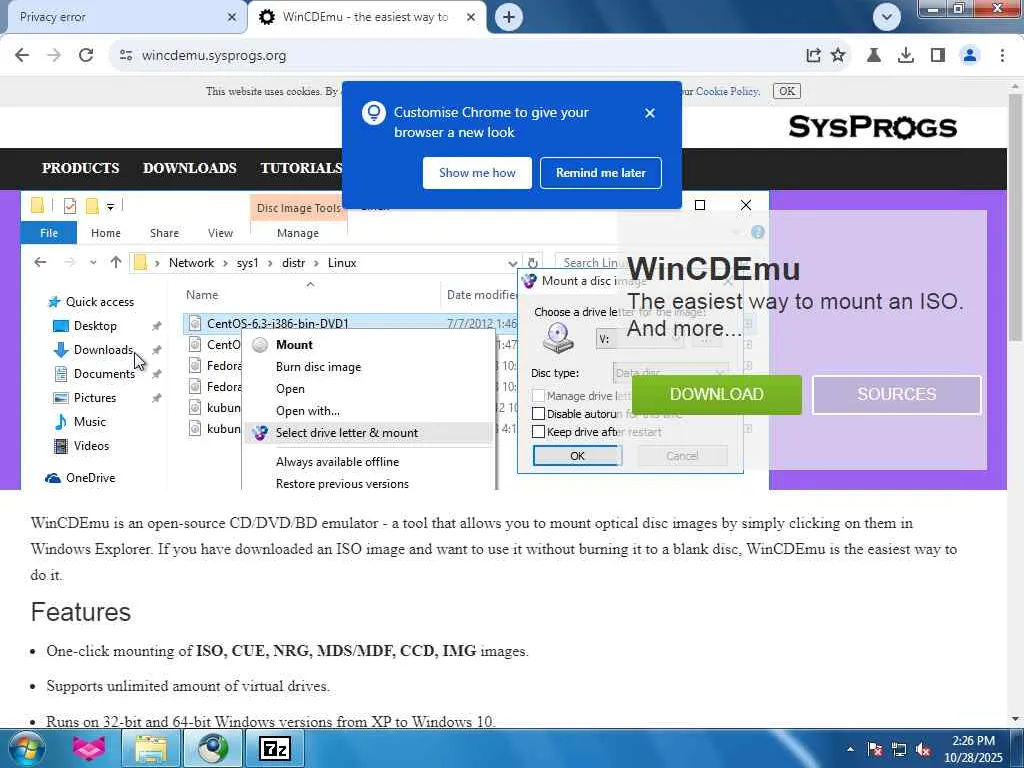Close the Privacy error tab
The height and width of the screenshot is (768, 1024).
(x=232, y=17)
